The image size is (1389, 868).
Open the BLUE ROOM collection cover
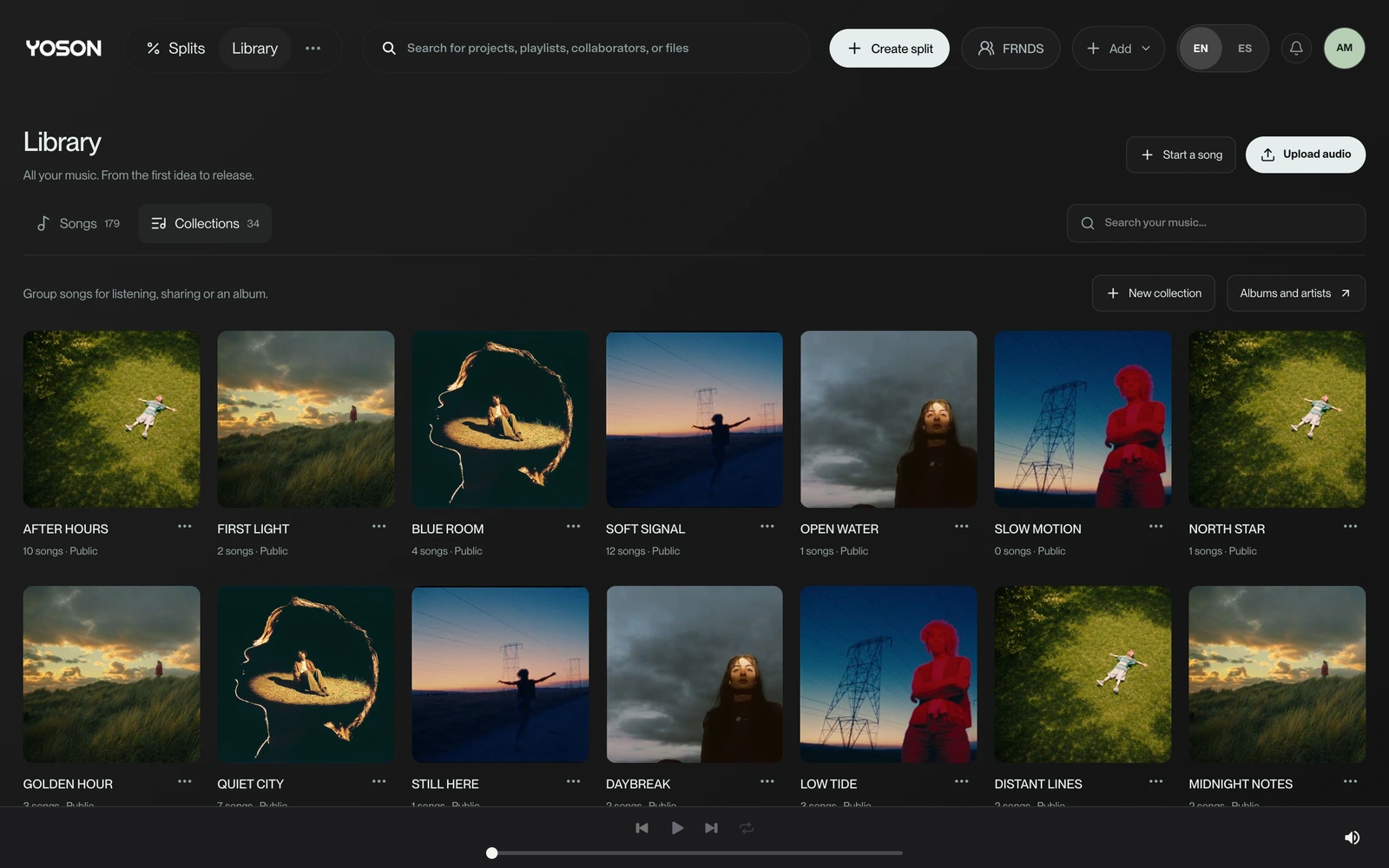pos(500,419)
